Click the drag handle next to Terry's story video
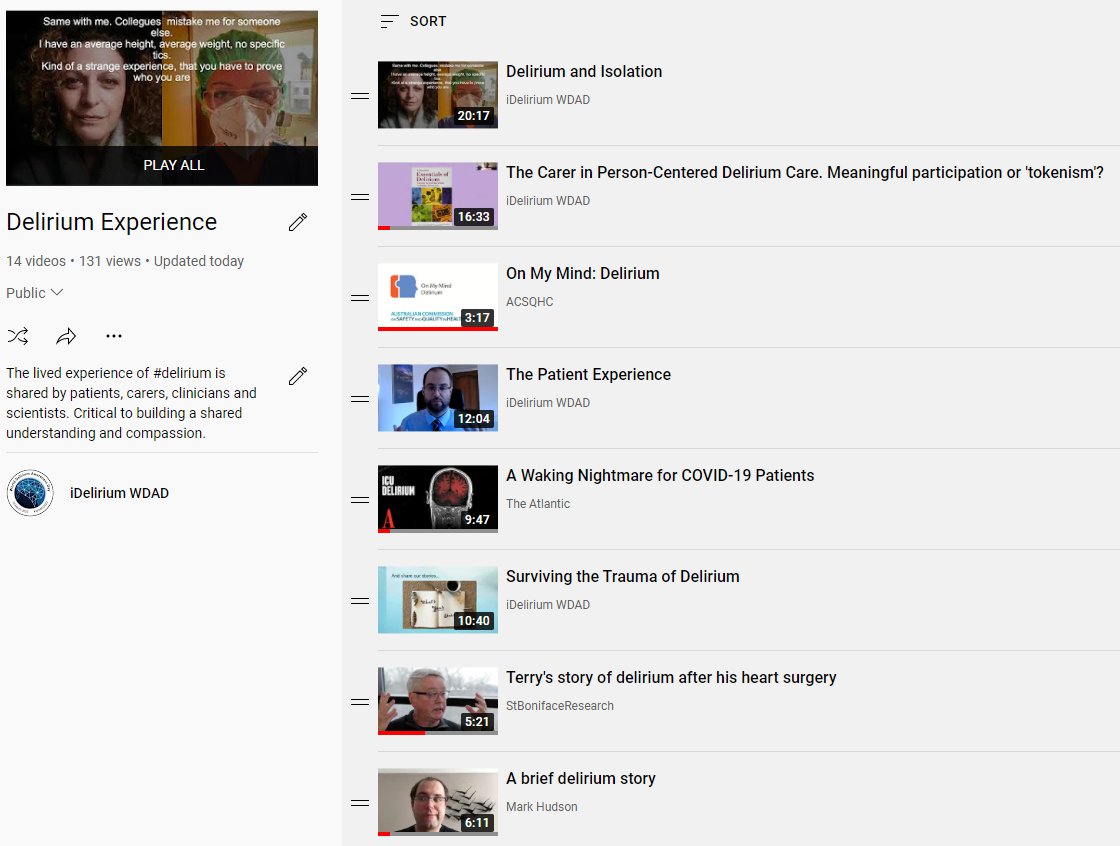The height and width of the screenshot is (846, 1120). 359,701
